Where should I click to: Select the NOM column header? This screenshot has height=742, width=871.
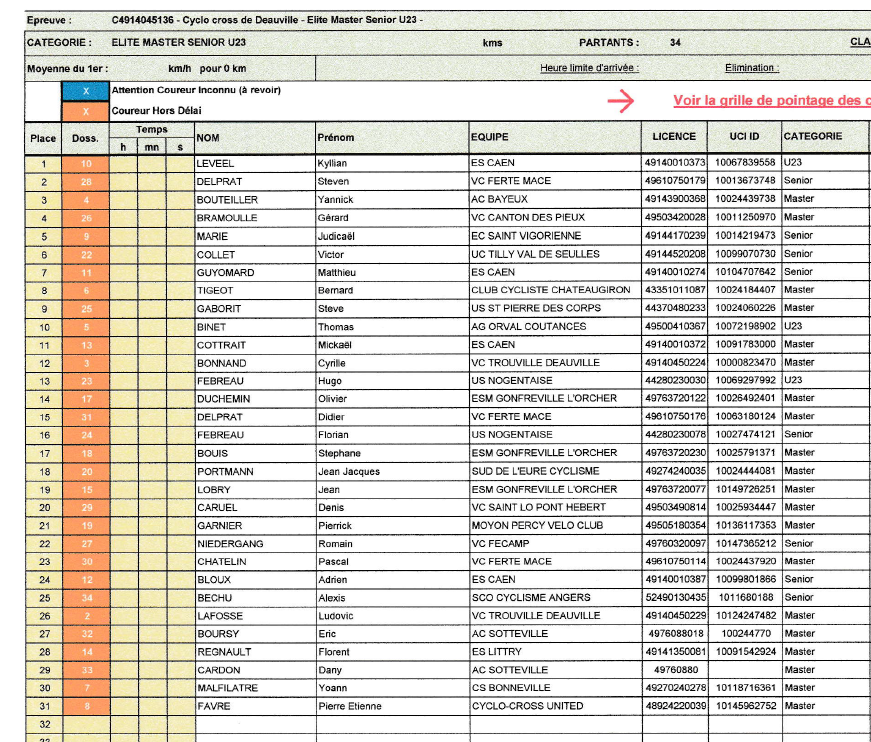click(x=255, y=138)
